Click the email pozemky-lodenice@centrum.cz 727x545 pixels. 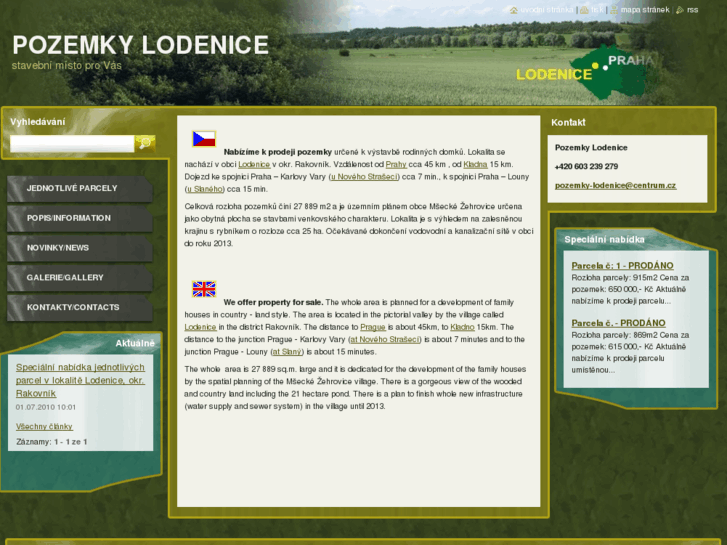tap(615, 186)
